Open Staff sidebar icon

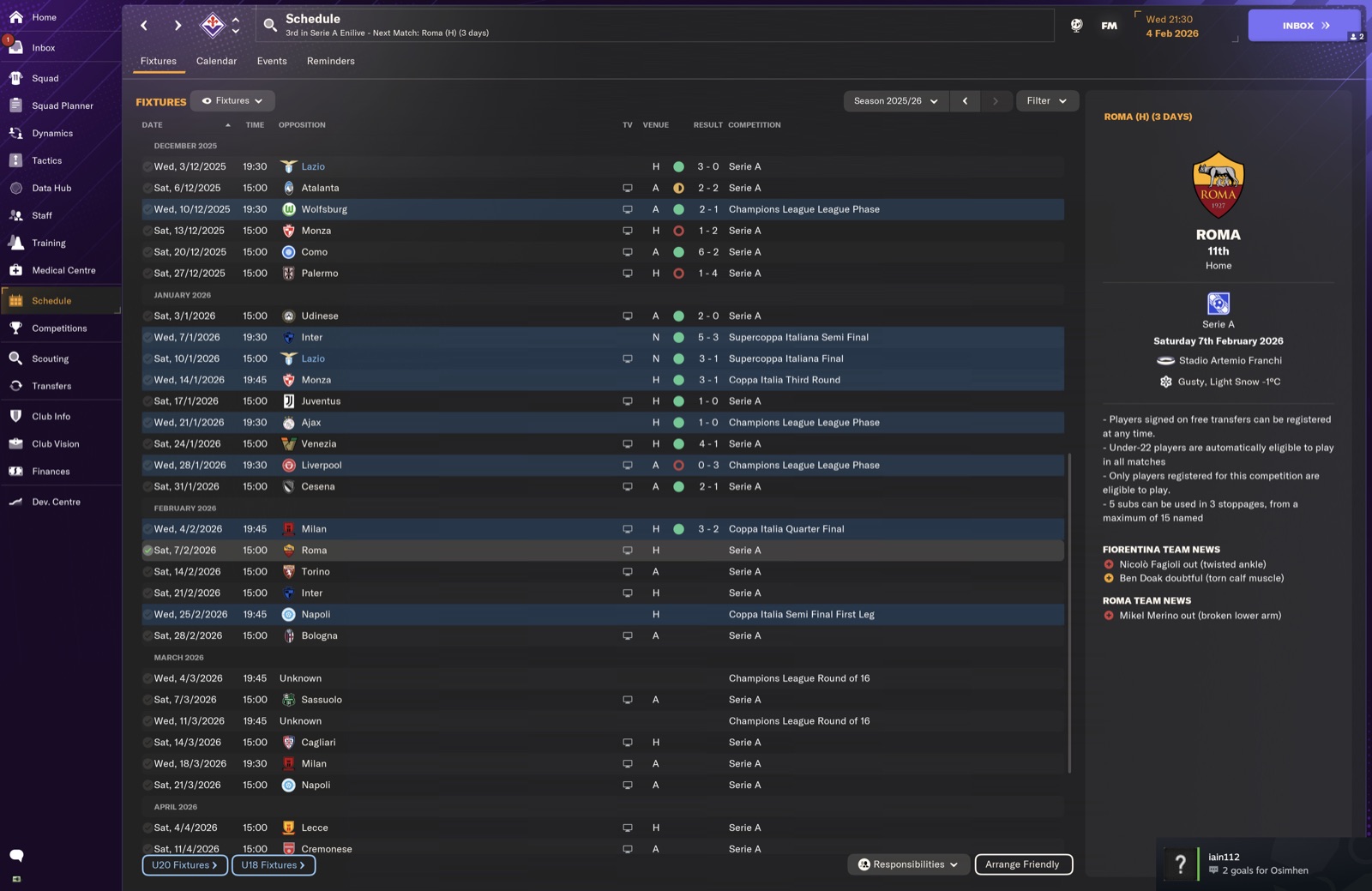coord(15,215)
